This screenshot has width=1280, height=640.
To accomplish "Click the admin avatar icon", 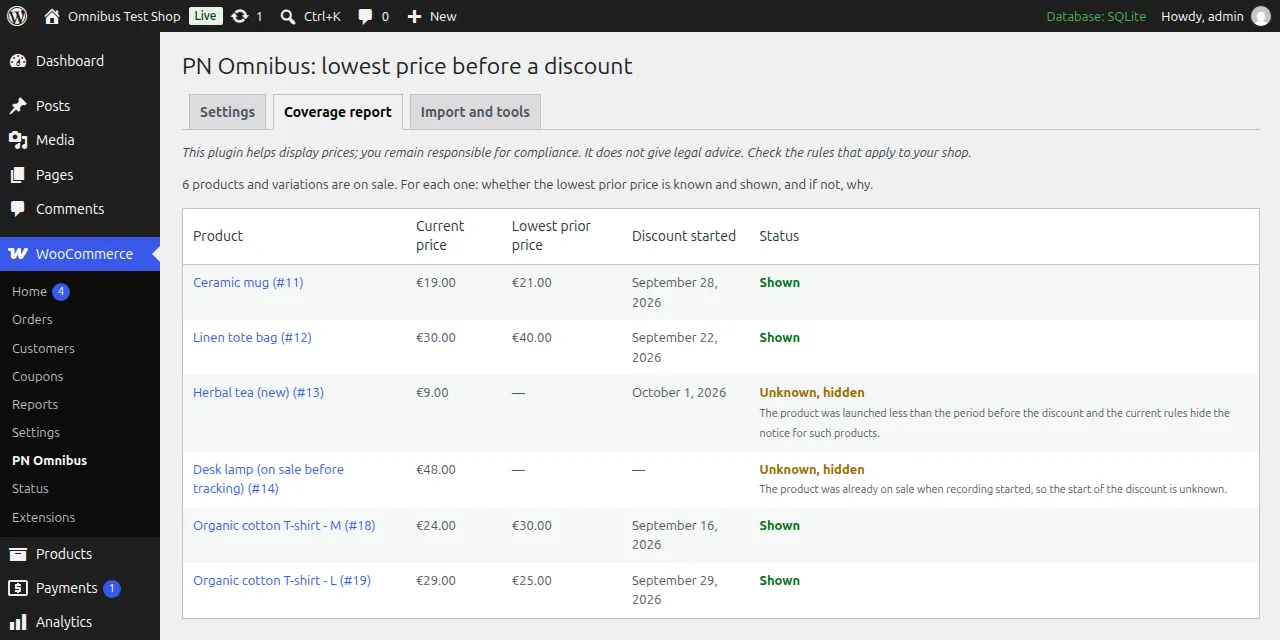I will pyautogui.click(x=1261, y=16).
